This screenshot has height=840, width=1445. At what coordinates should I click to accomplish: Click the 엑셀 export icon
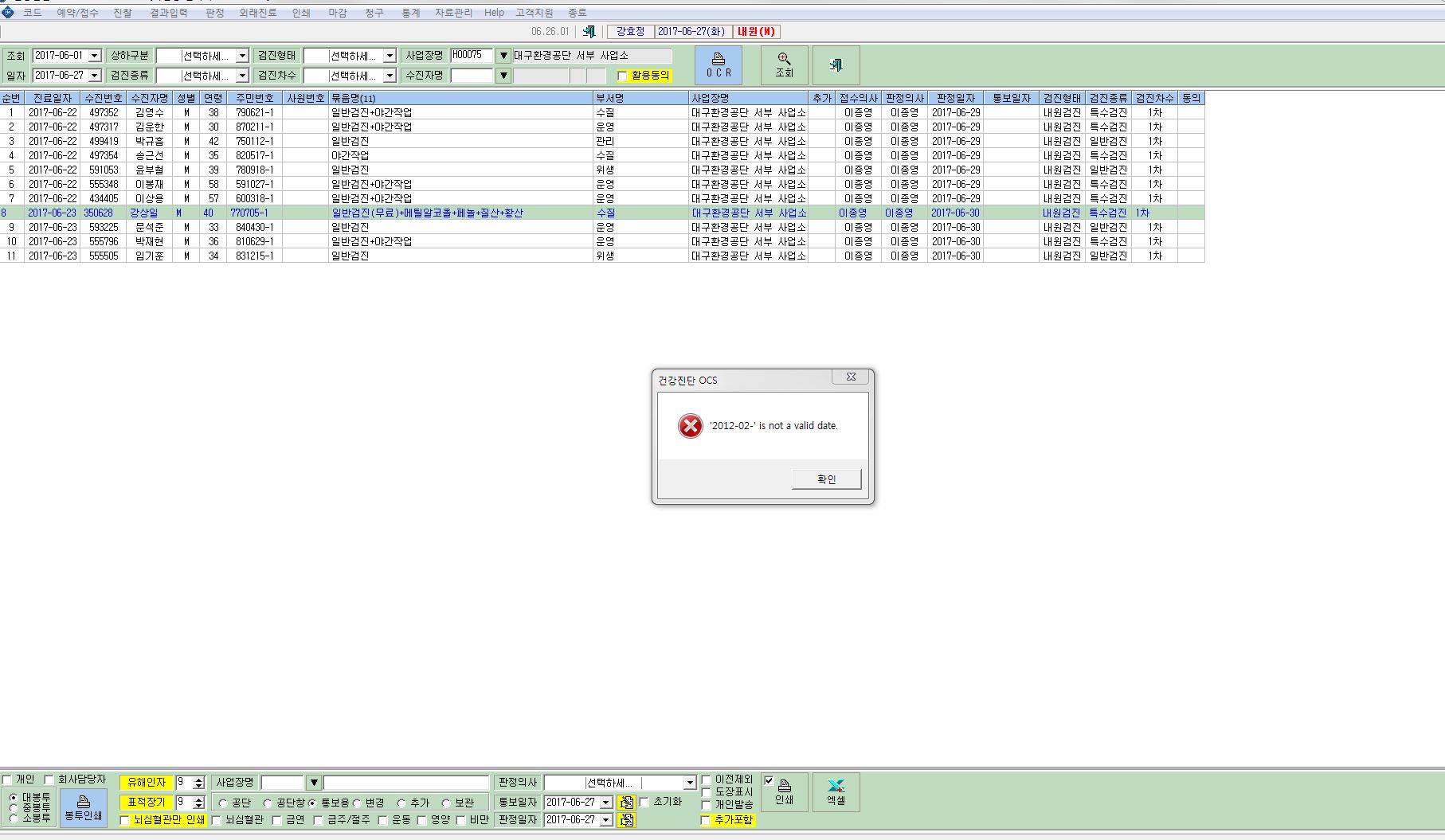(836, 792)
